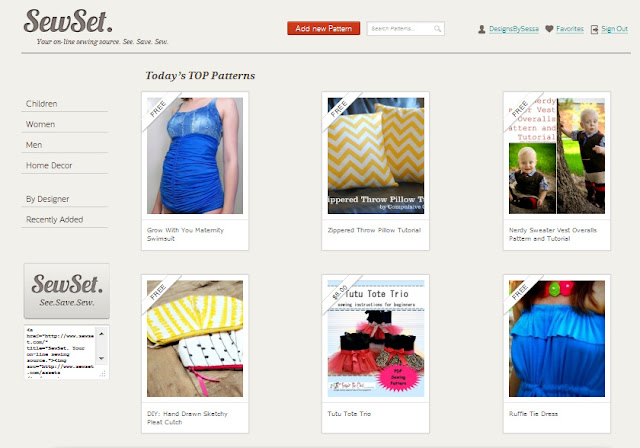Screen dimensions: 640x448
Task: Open the DesignsBySessa profile link
Action: (514, 29)
